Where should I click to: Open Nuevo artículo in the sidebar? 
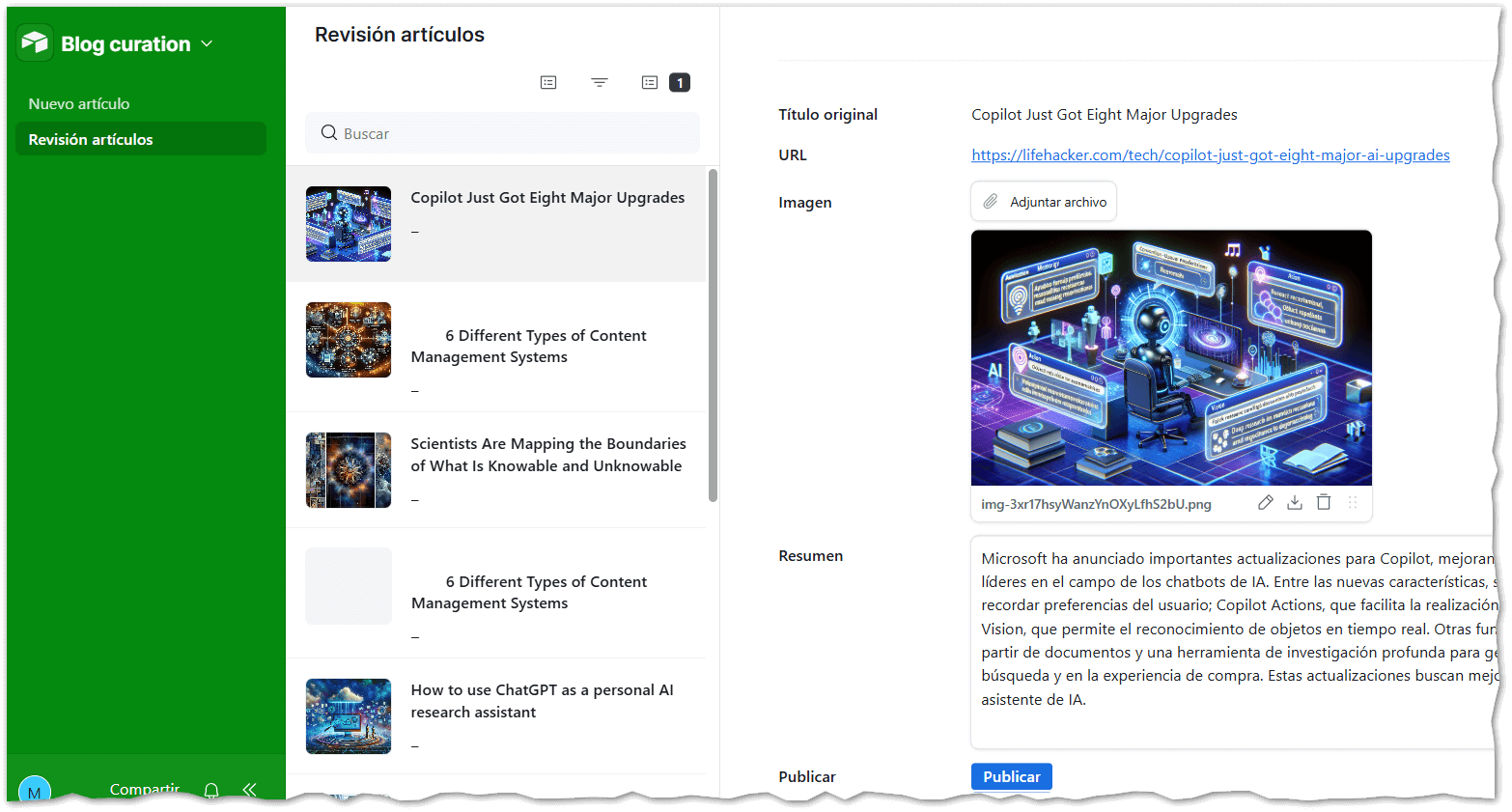[79, 104]
